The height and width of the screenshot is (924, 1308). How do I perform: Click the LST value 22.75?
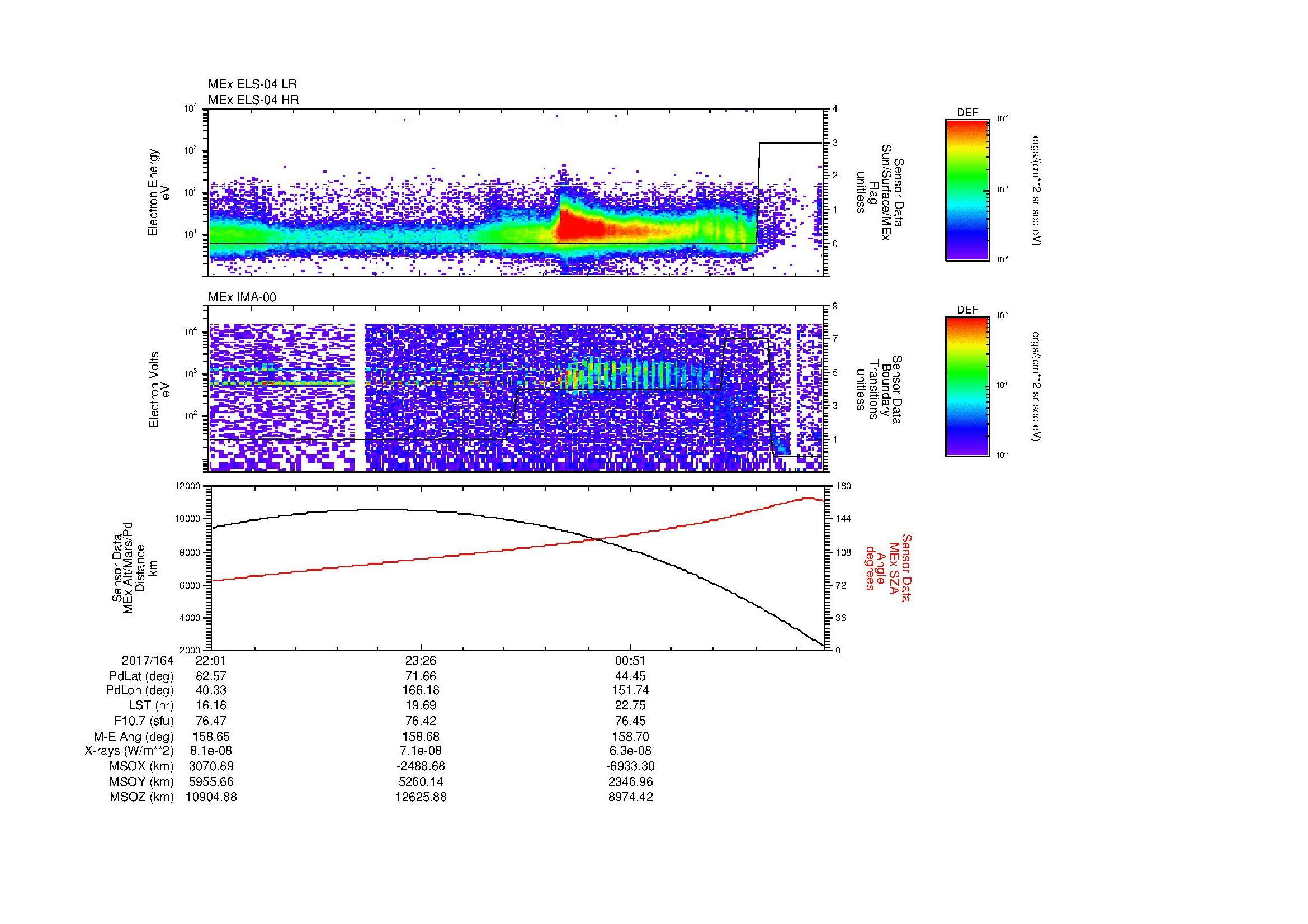coord(630,705)
